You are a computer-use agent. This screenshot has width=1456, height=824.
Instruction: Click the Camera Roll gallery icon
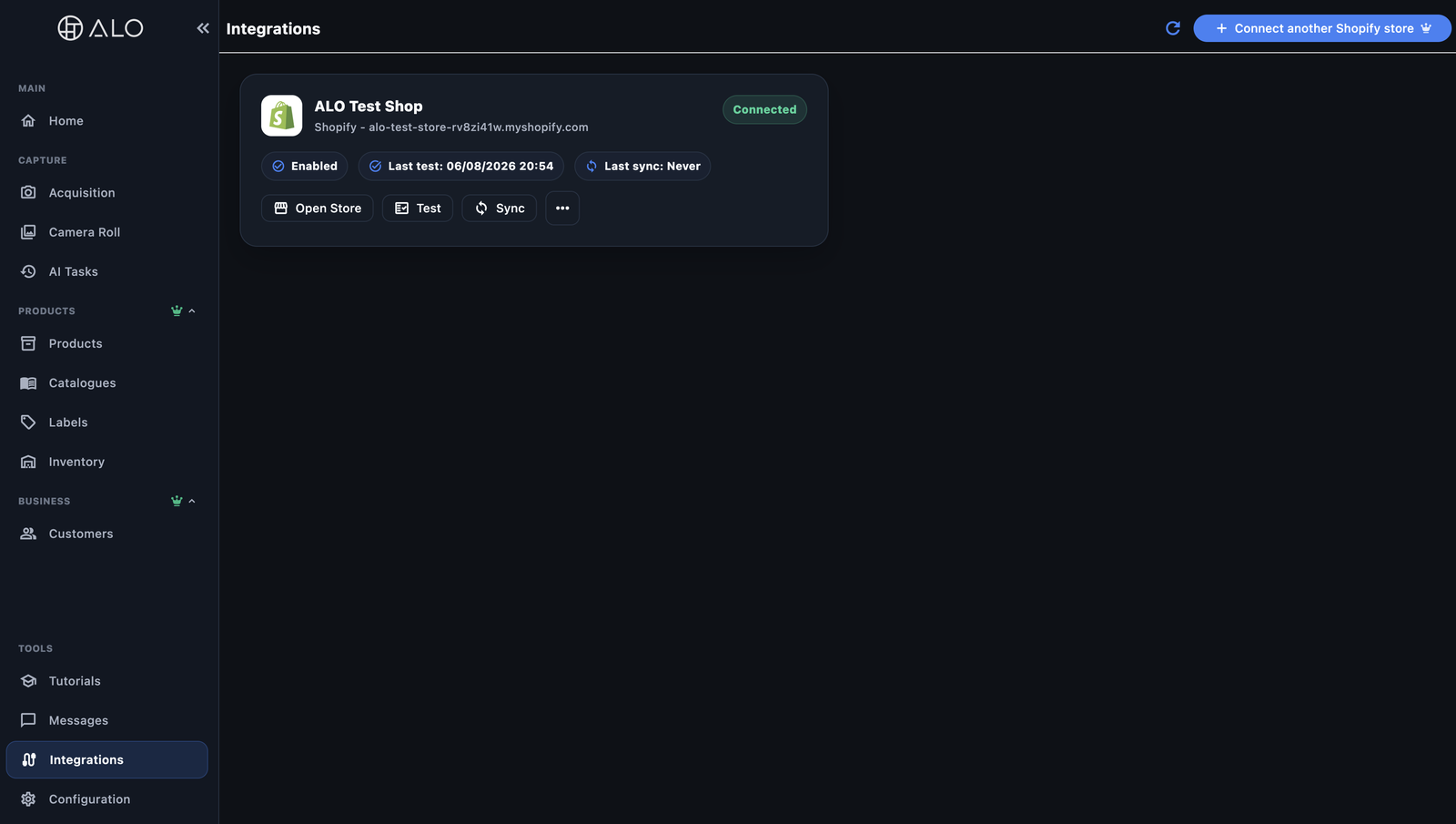[28, 232]
